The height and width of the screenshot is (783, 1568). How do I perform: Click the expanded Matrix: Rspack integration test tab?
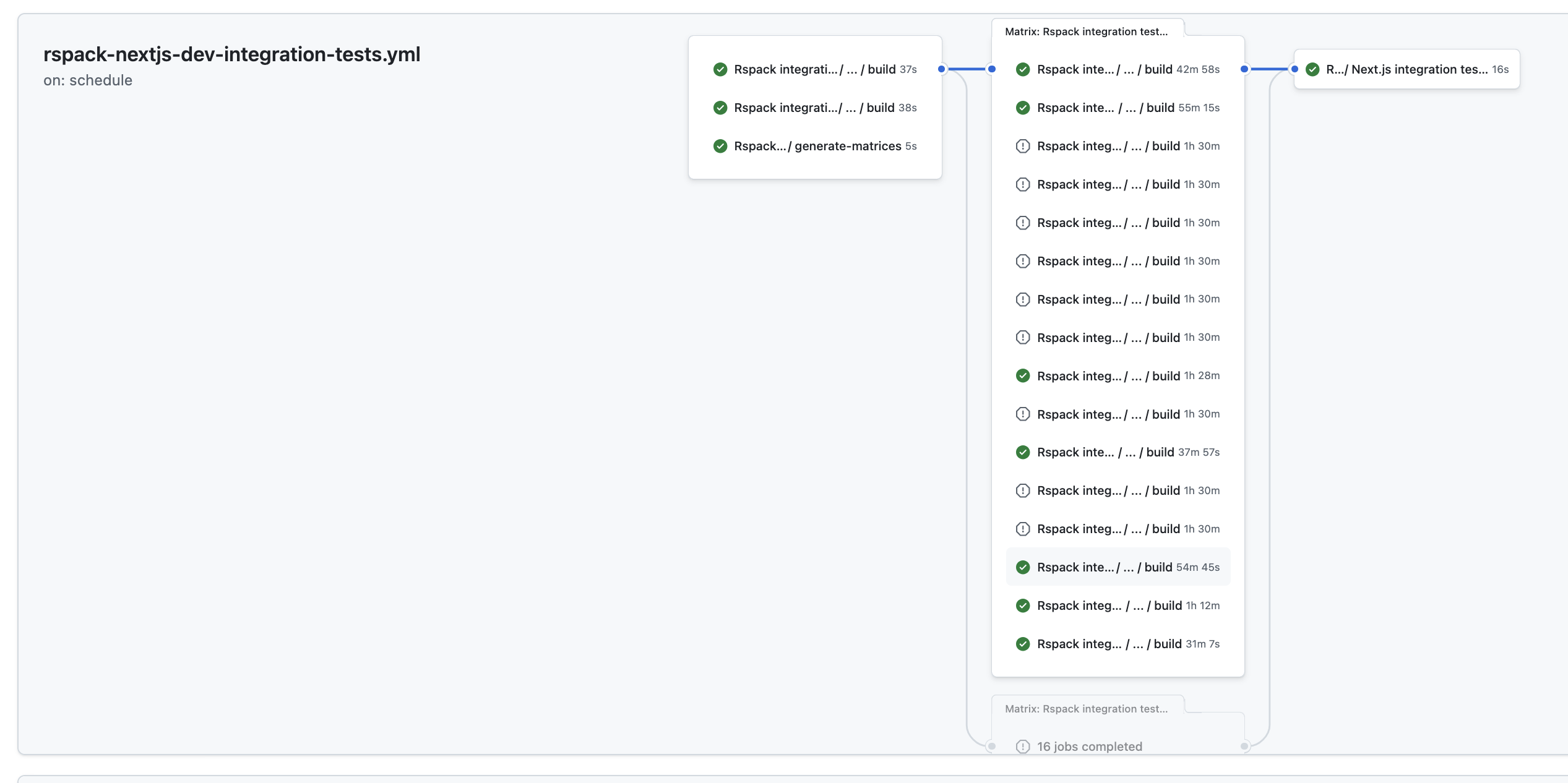(1087, 31)
